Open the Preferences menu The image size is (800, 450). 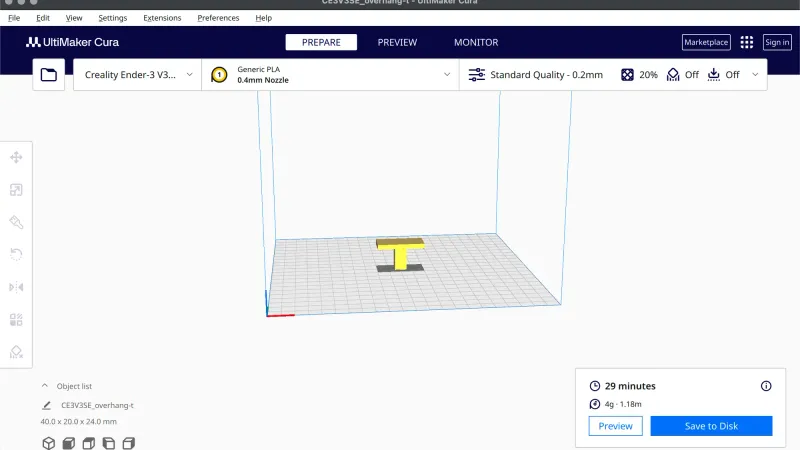tap(218, 18)
